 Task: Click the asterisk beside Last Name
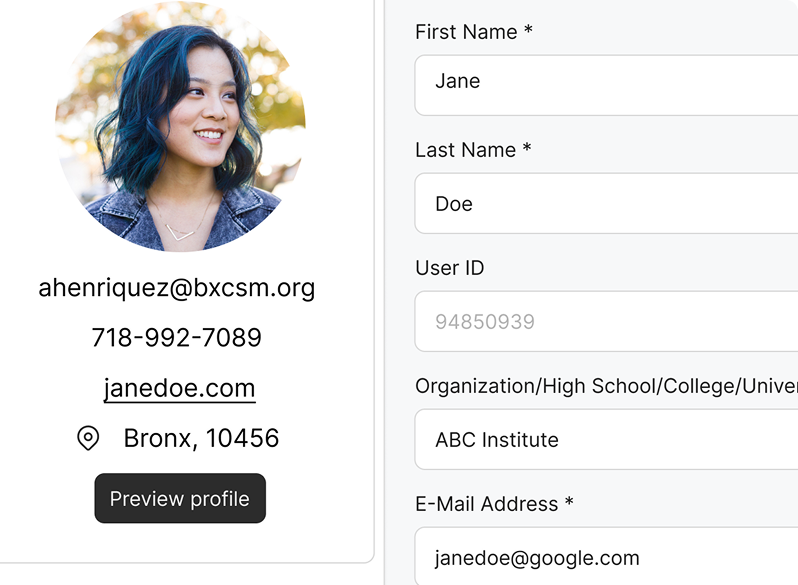(x=526, y=149)
